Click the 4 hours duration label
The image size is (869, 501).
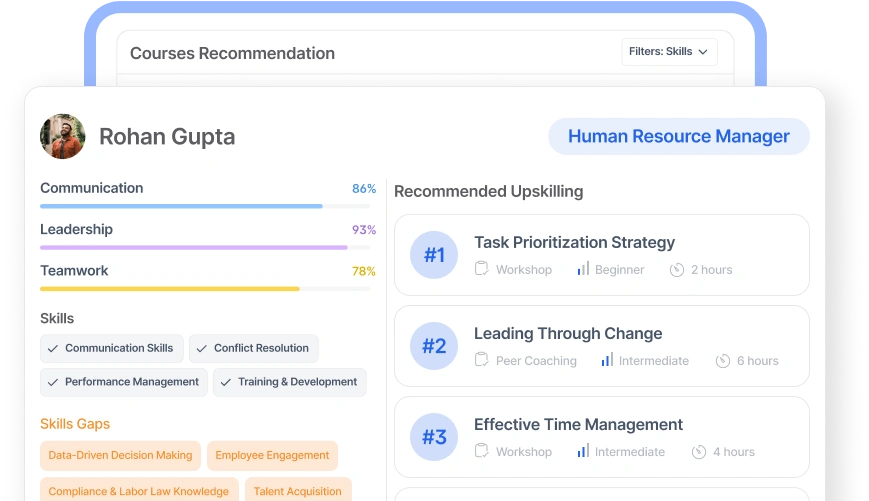pyautogui.click(x=734, y=452)
